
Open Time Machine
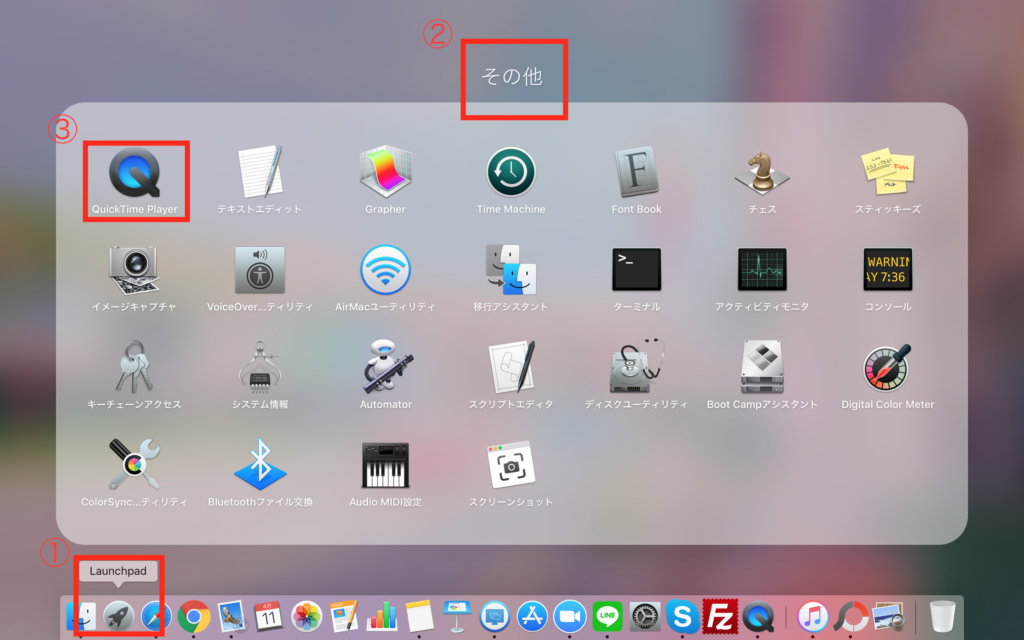511,172
